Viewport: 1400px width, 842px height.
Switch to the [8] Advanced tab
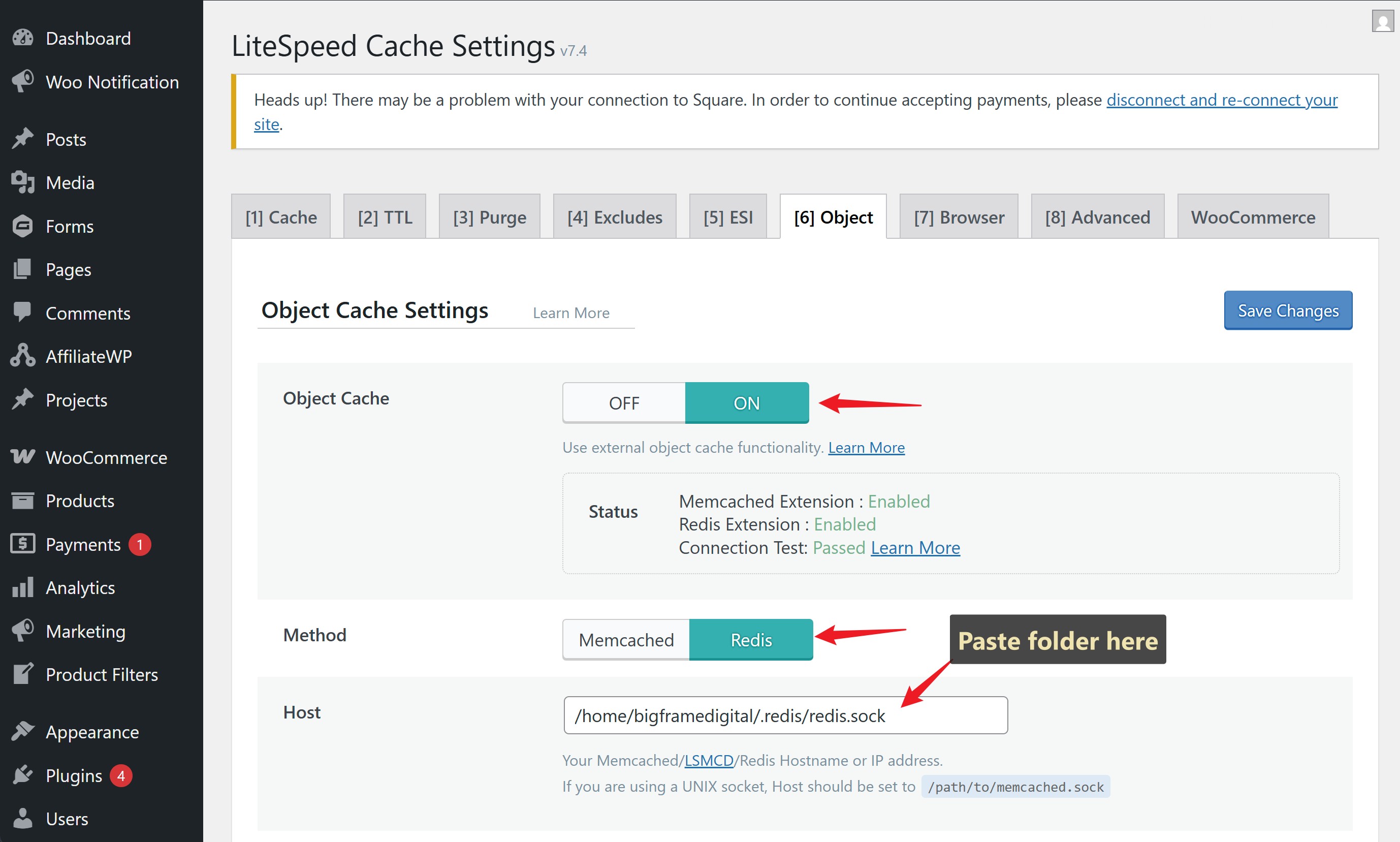pyautogui.click(x=1097, y=217)
